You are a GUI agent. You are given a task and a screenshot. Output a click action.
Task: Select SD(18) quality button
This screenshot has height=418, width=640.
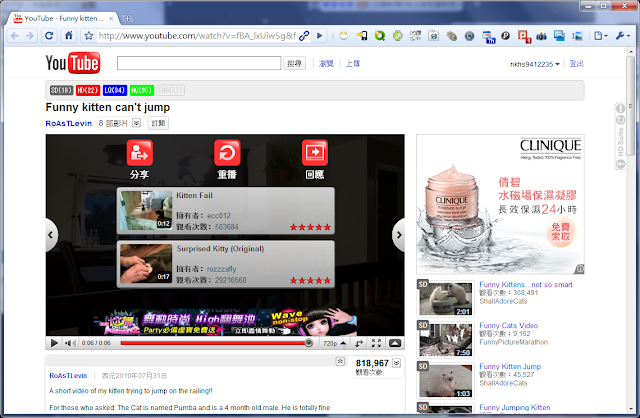point(61,90)
